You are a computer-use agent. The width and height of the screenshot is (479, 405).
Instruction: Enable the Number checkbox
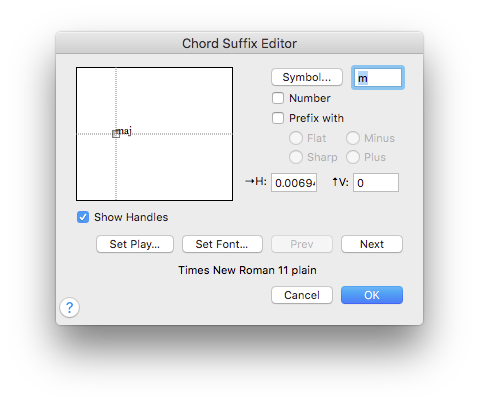tap(278, 98)
